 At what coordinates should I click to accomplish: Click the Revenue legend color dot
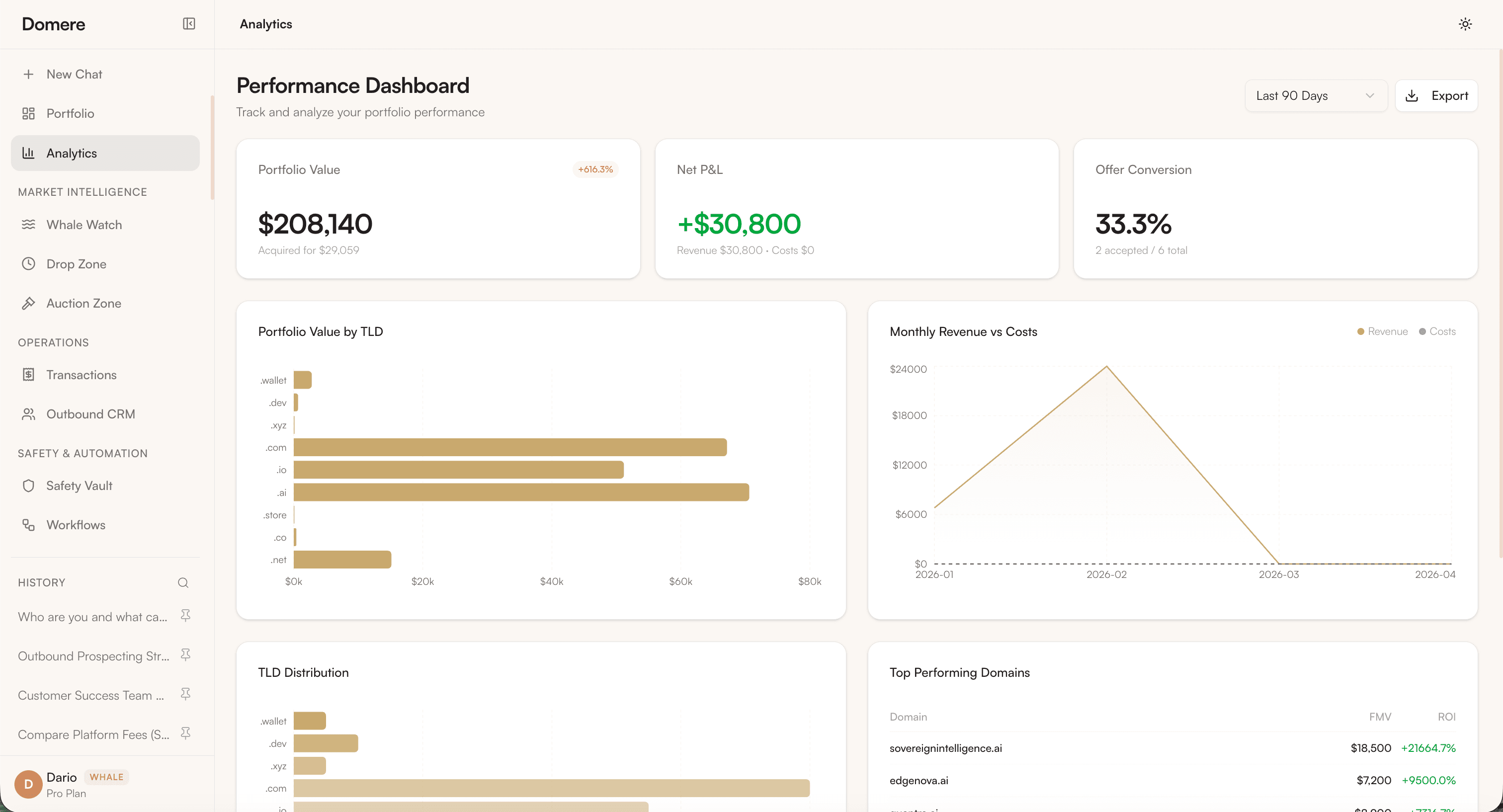pyautogui.click(x=1360, y=331)
